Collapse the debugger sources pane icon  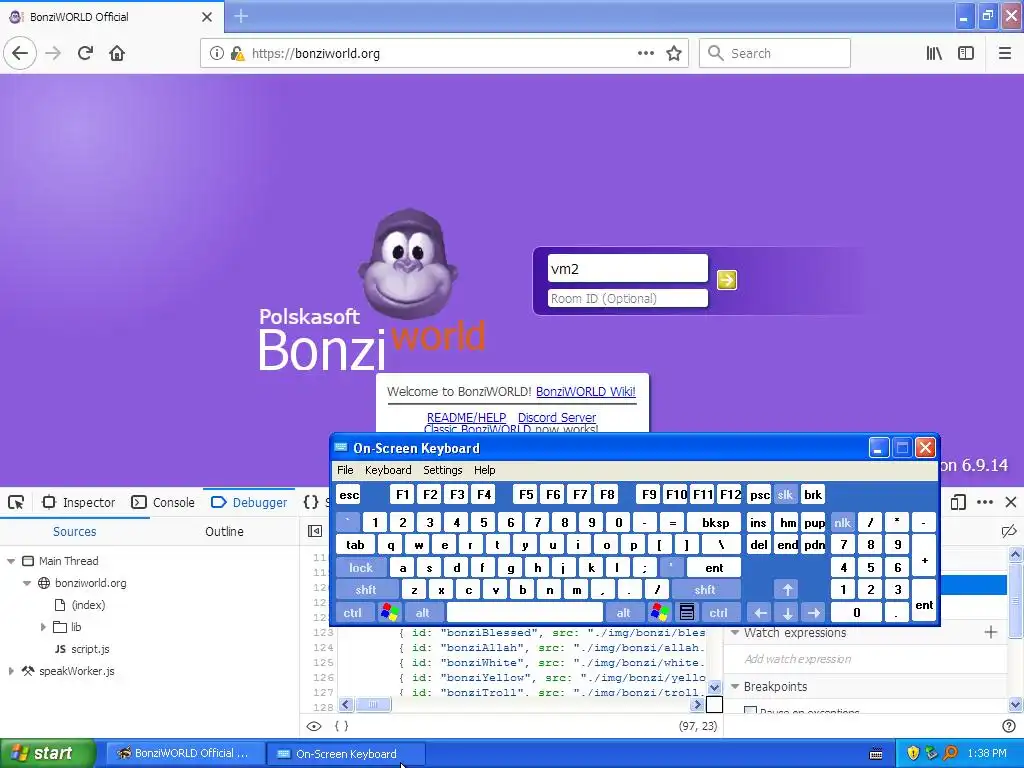click(x=315, y=531)
